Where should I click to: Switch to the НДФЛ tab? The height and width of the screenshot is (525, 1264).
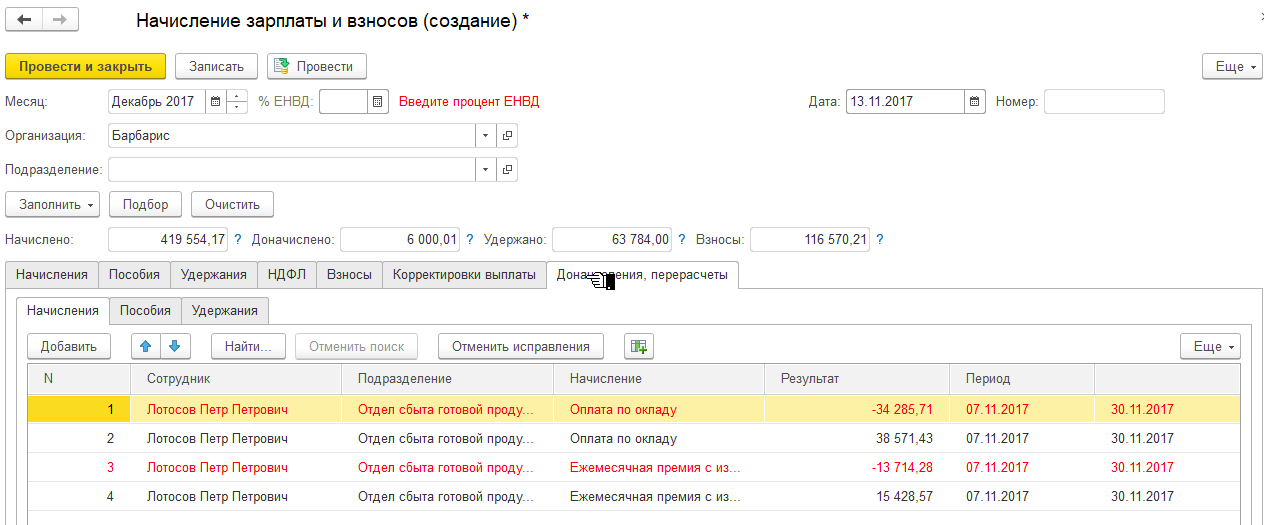coord(287,274)
